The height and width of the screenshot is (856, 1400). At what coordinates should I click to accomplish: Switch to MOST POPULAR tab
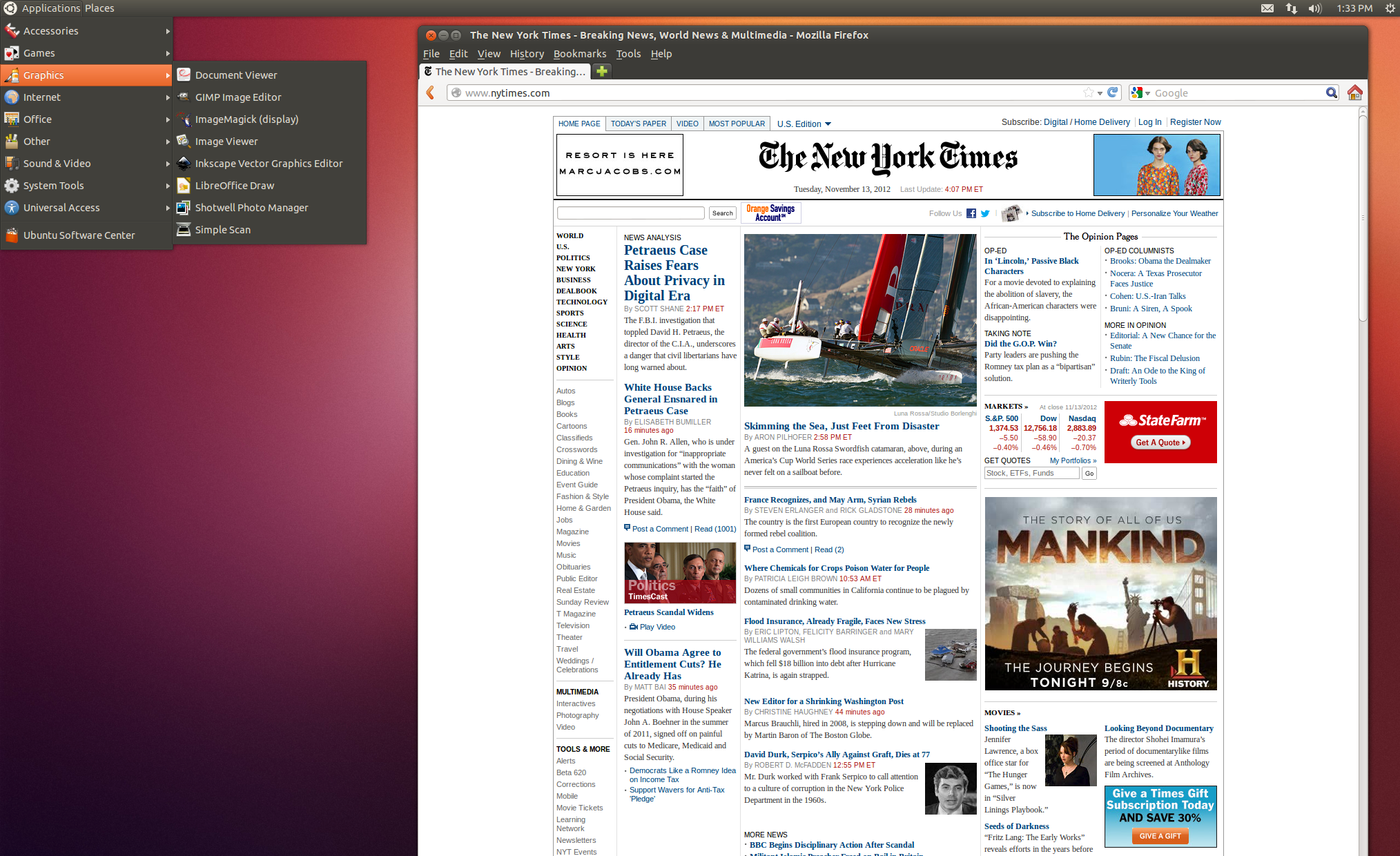[x=737, y=124]
